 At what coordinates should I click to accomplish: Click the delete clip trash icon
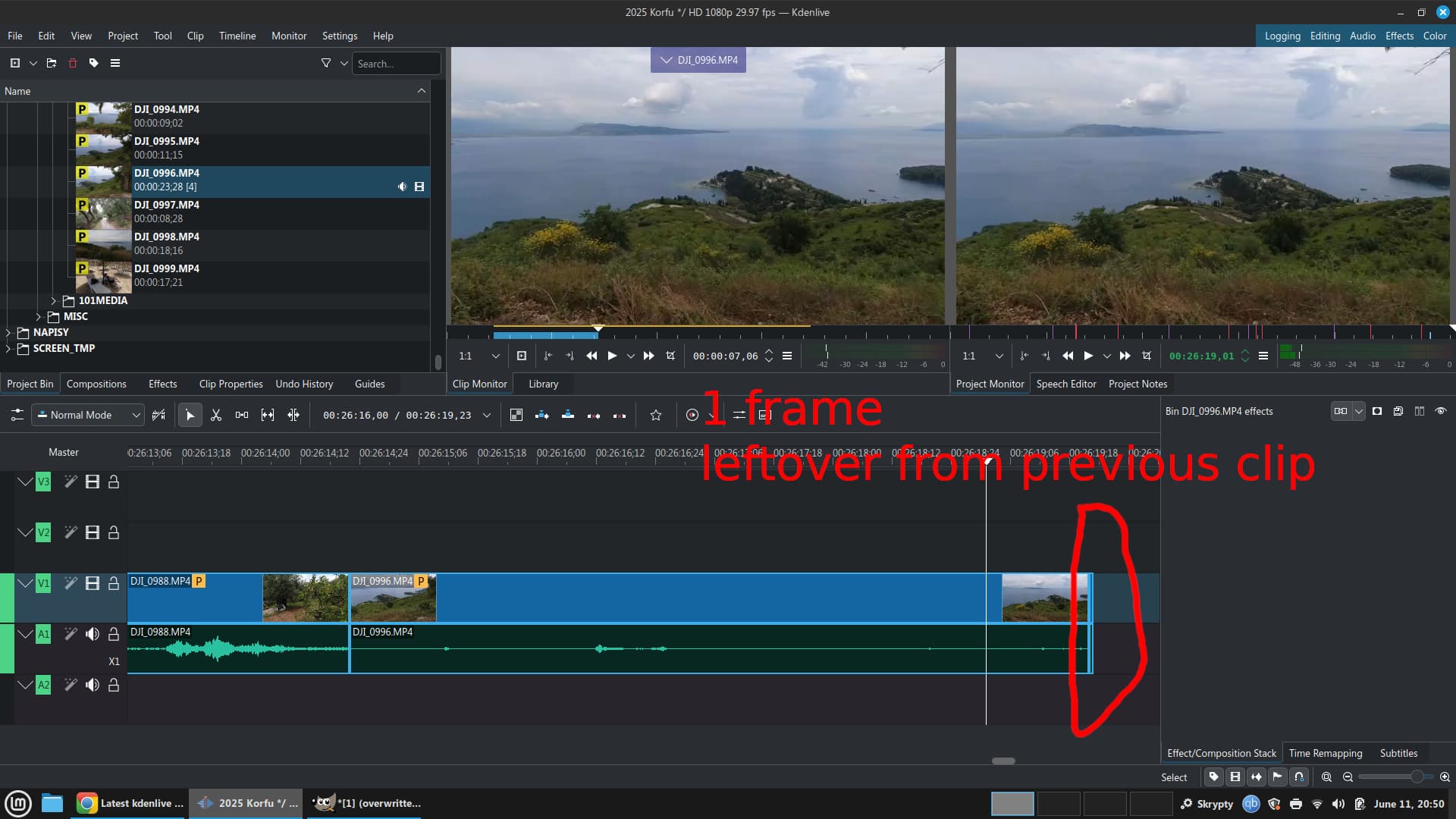click(73, 63)
